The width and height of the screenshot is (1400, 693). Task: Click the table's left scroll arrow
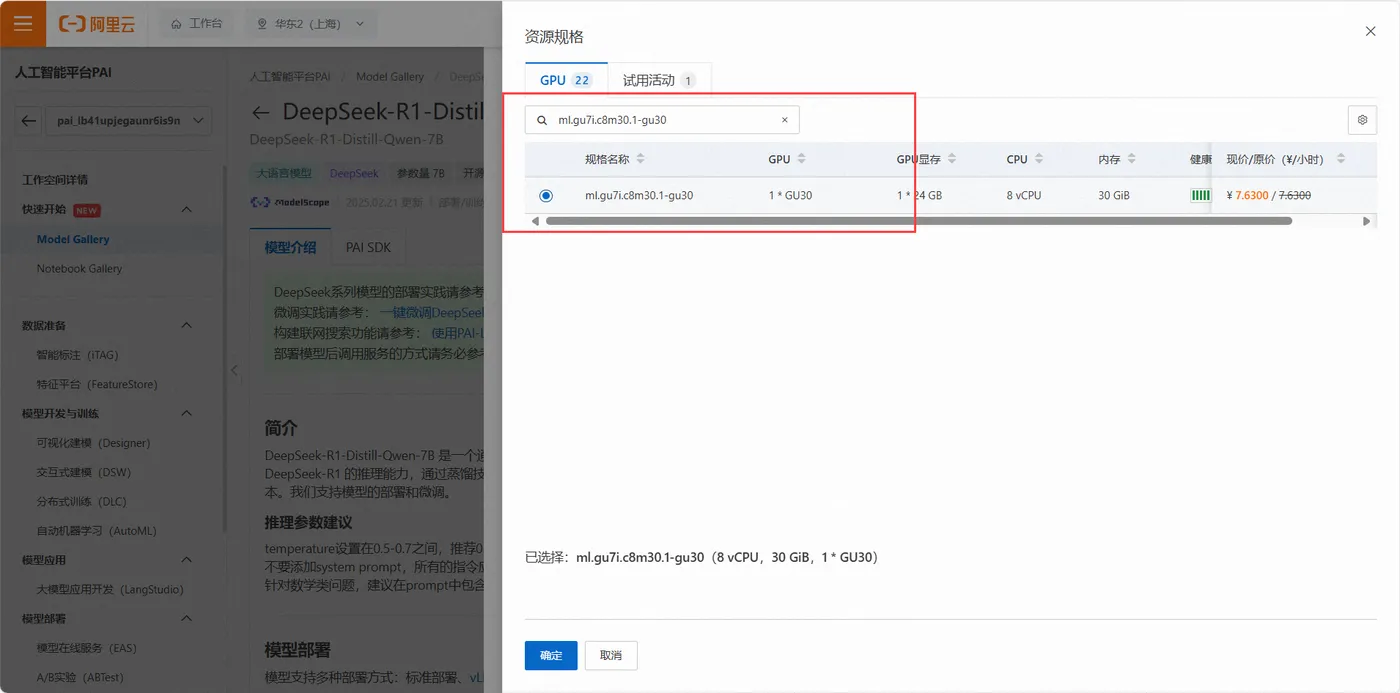click(535, 221)
